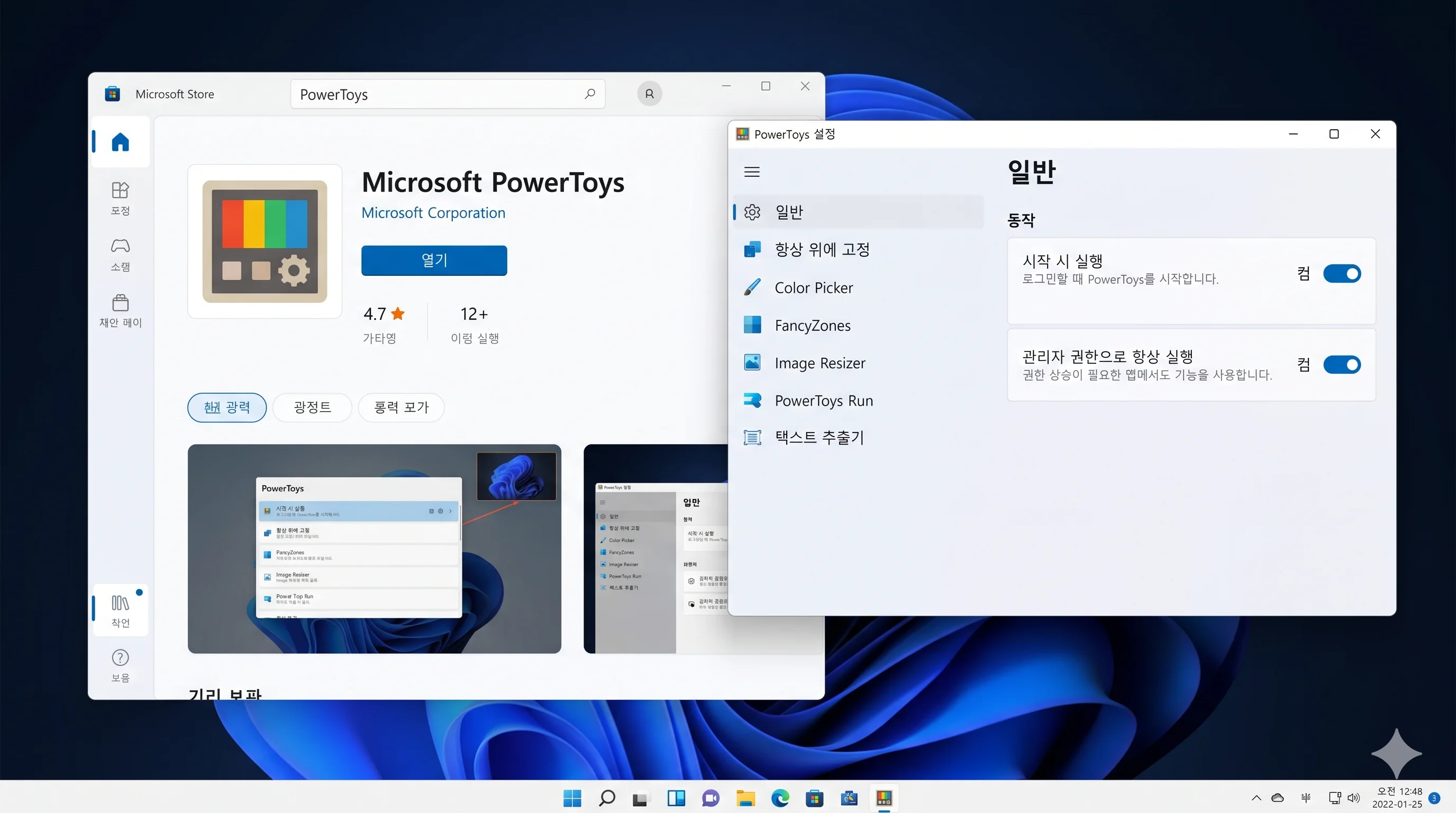Open the Windows Start button
Image resolution: width=1456 pixels, height=813 pixels.
(572, 798)
